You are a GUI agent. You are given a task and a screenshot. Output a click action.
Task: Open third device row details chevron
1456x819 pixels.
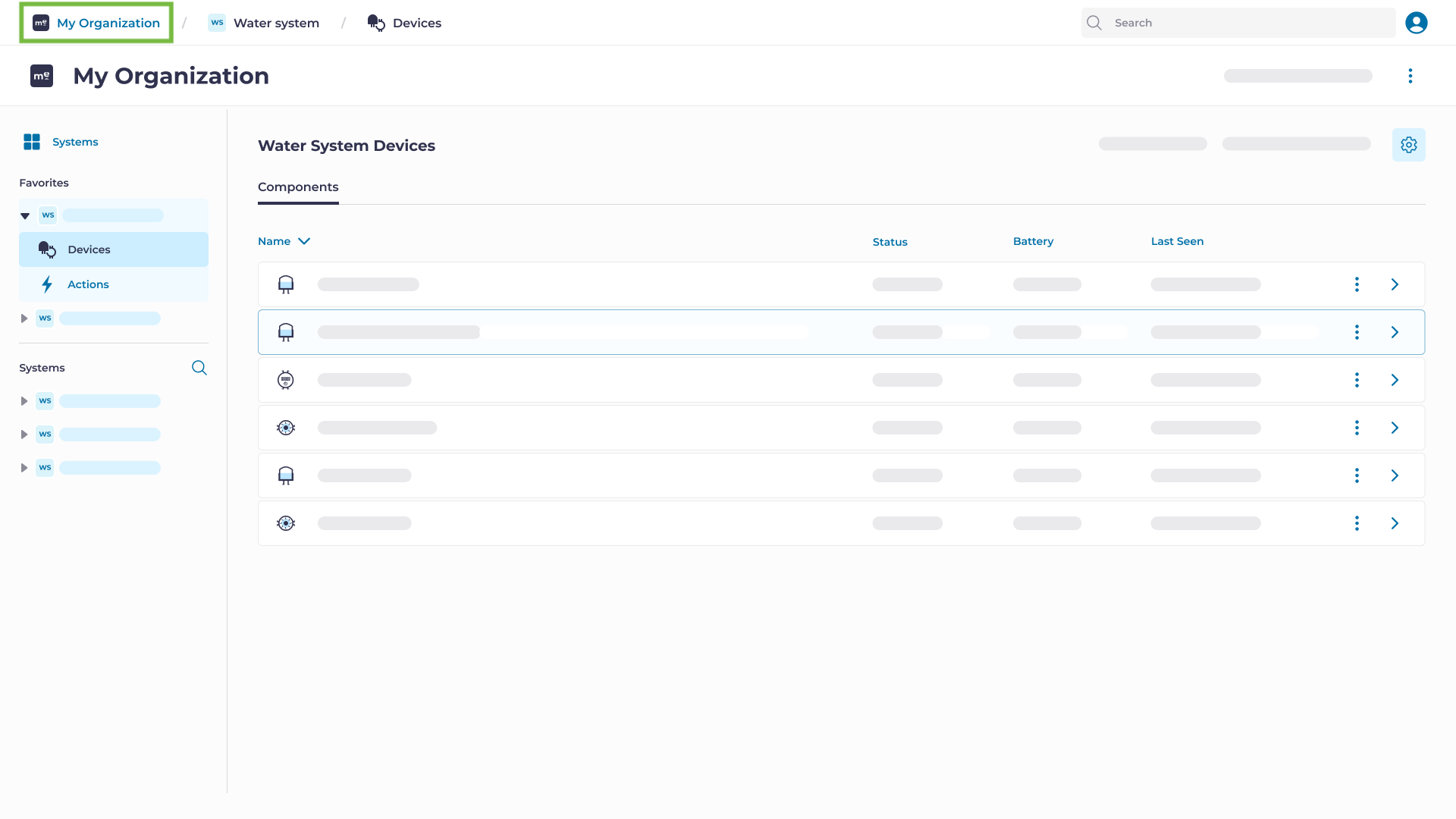(1395, 380)
